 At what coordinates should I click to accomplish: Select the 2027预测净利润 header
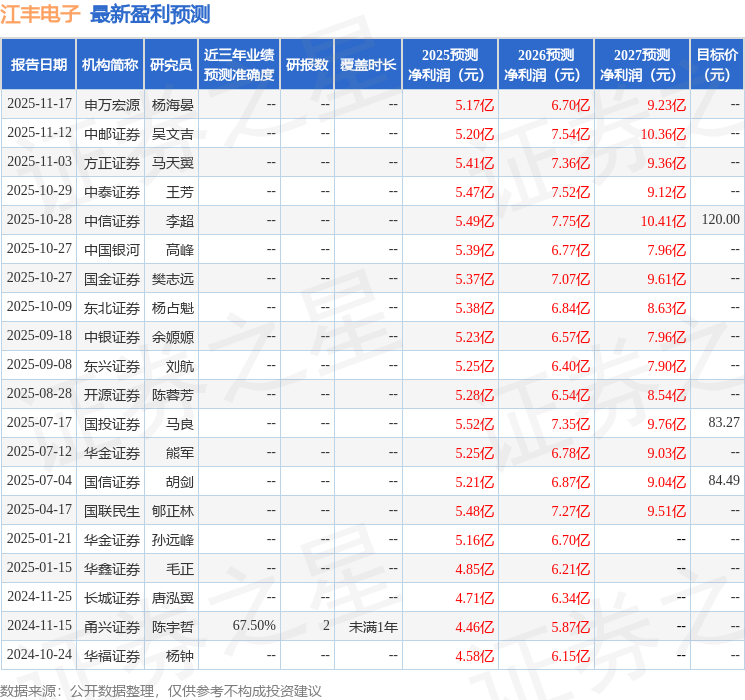tap(642, 65)
